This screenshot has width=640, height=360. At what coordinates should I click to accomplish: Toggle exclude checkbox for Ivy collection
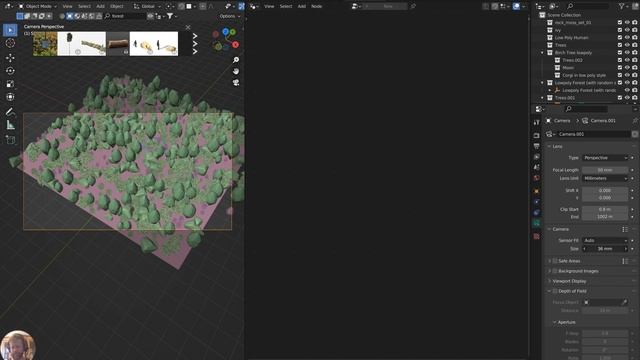pos(620,30)
